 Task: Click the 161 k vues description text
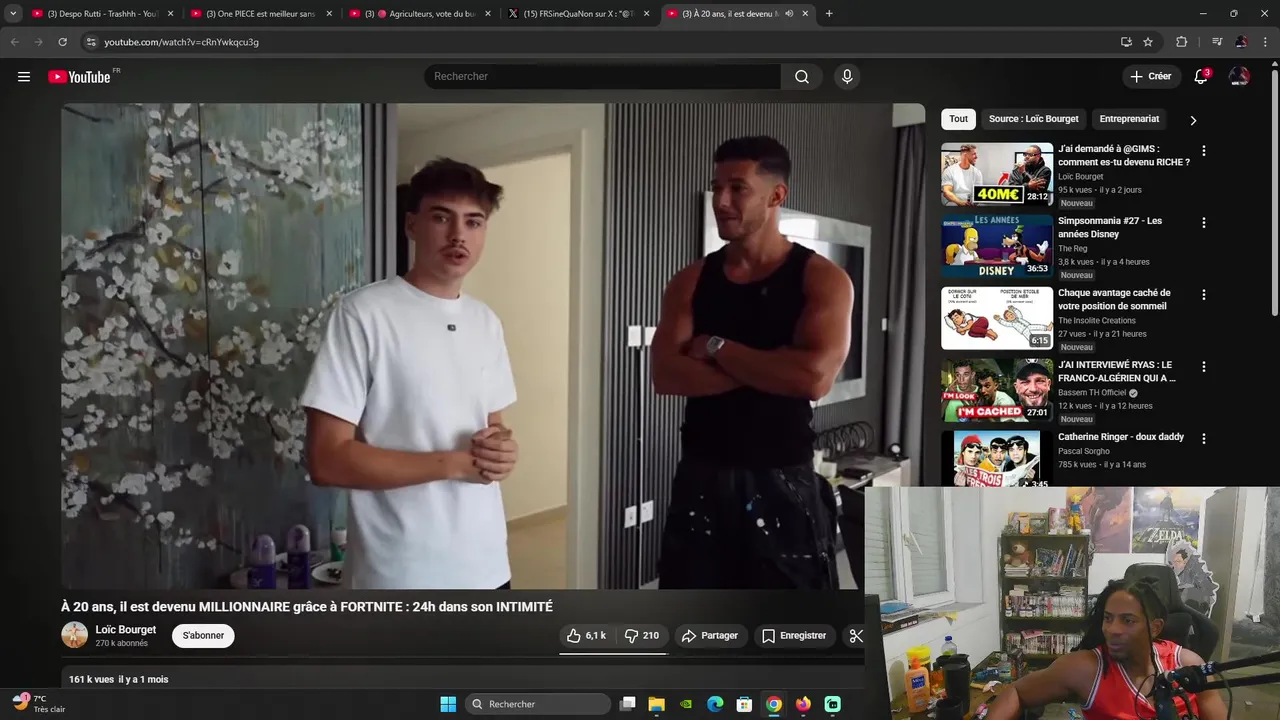tap(118, 679)
